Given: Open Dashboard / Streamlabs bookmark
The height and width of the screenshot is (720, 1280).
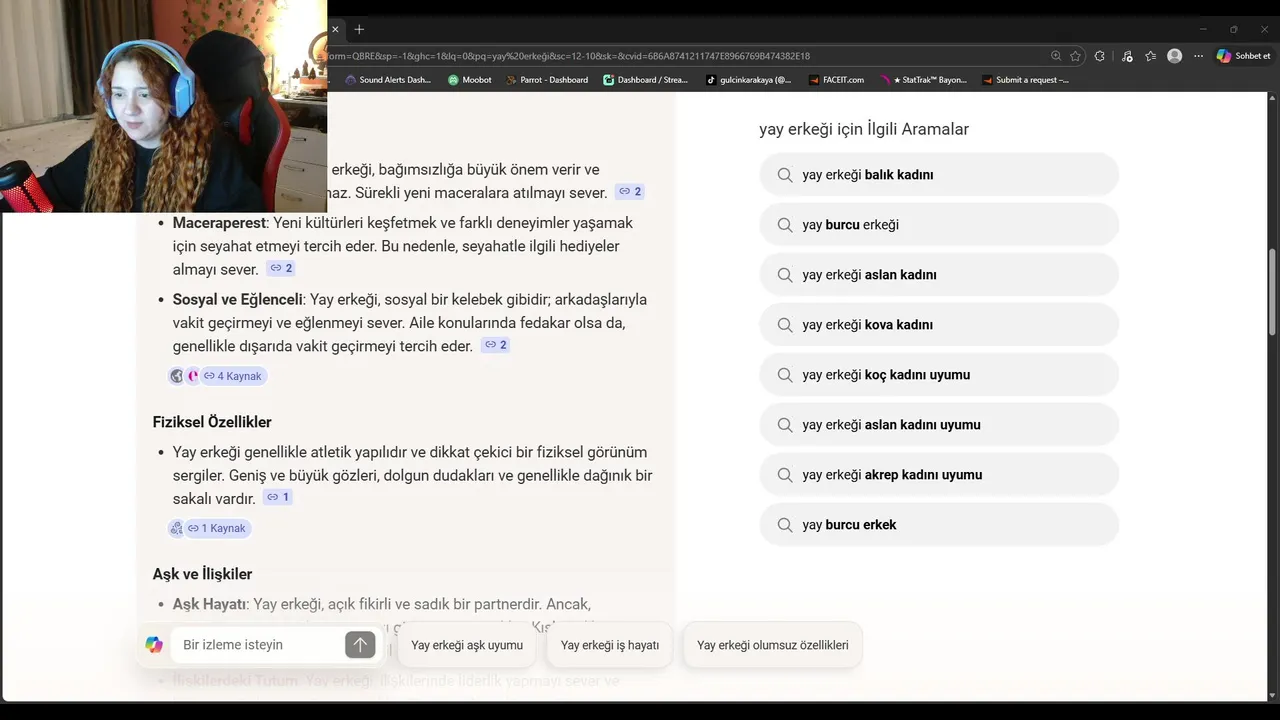Looking at the screenshot, I should point(646,80).
